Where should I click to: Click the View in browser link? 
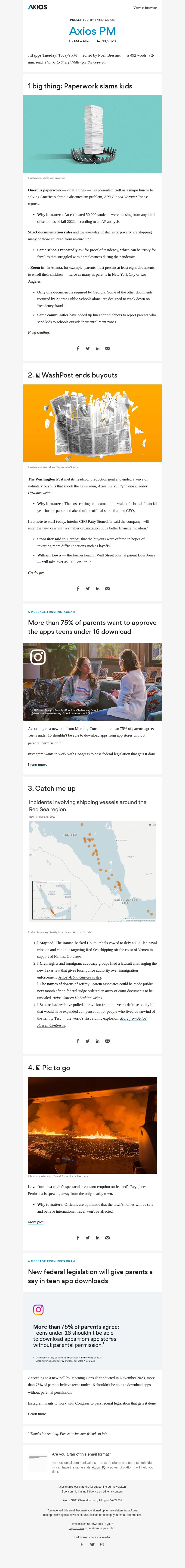coord(145,8)
